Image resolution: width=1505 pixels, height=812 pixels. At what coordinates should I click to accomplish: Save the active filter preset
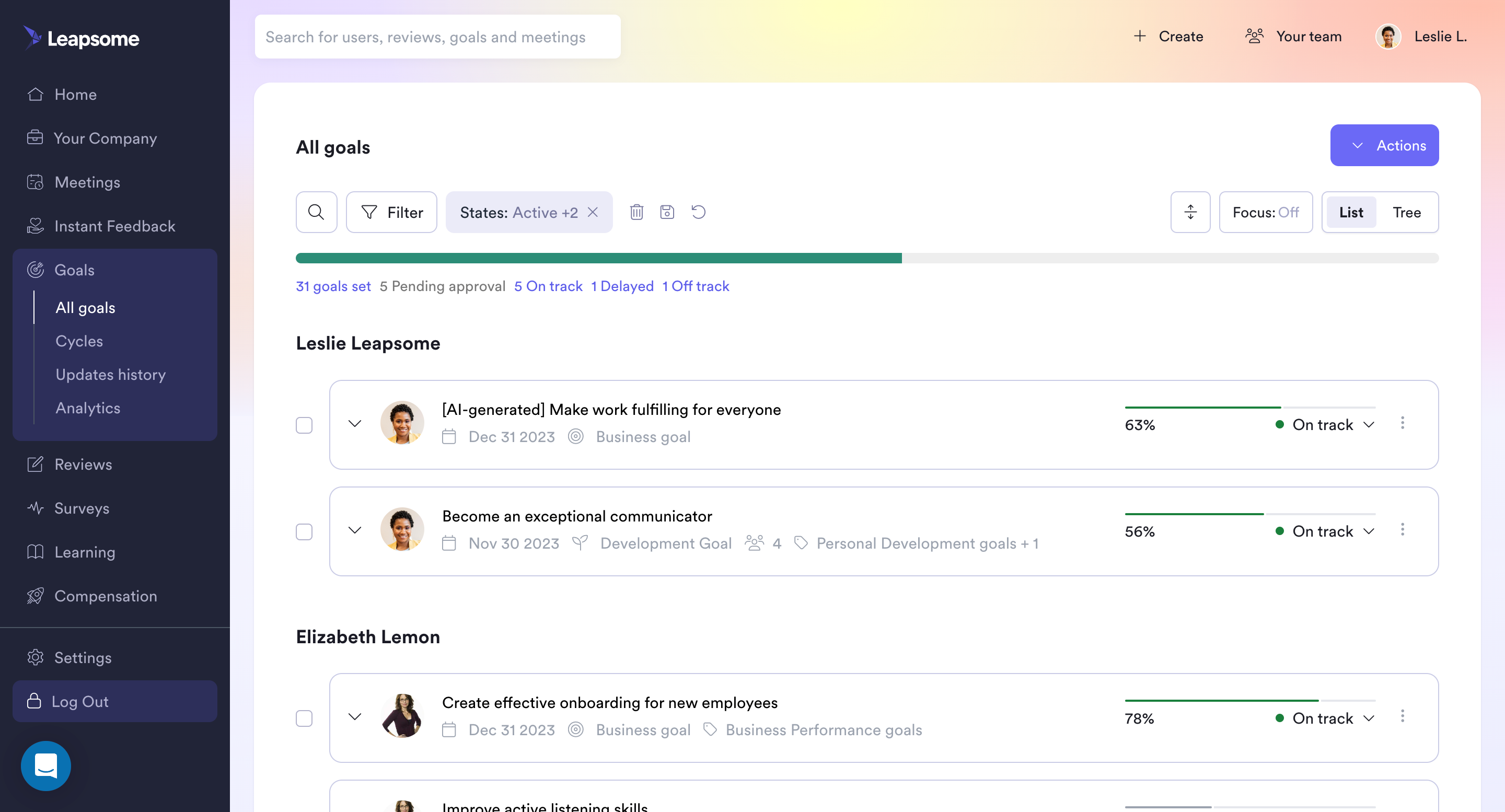tap(668, 212)
